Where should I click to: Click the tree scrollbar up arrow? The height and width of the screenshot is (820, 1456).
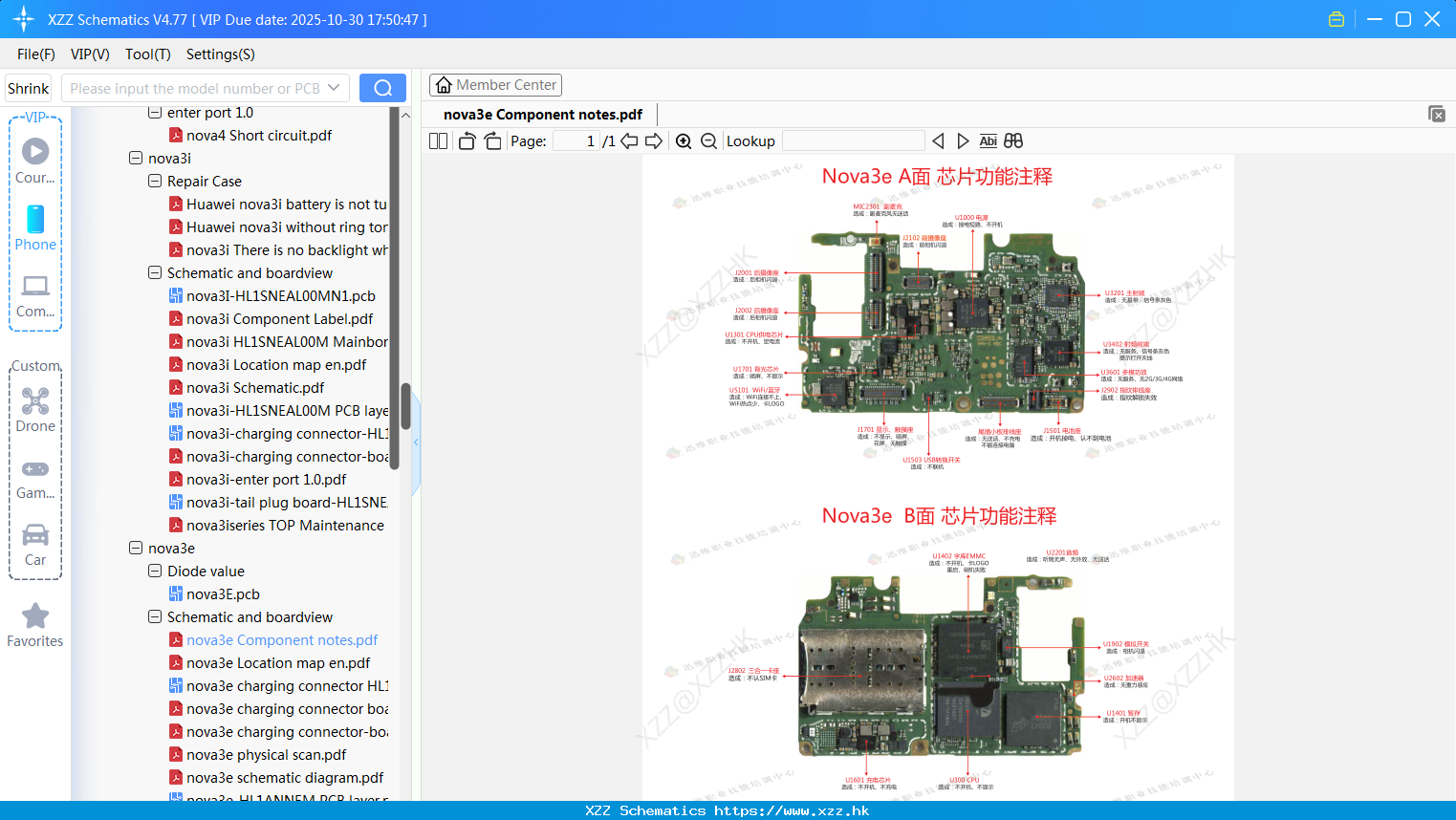405,115
